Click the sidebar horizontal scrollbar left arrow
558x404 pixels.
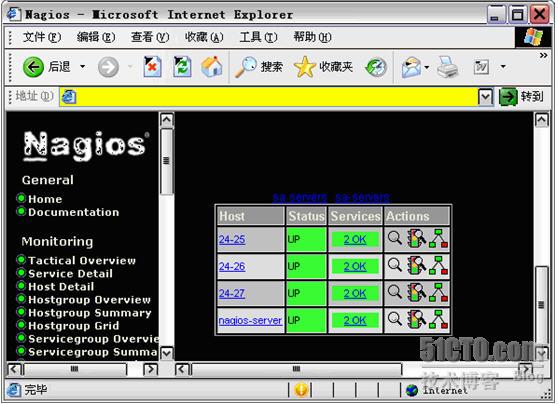[14, 369]
